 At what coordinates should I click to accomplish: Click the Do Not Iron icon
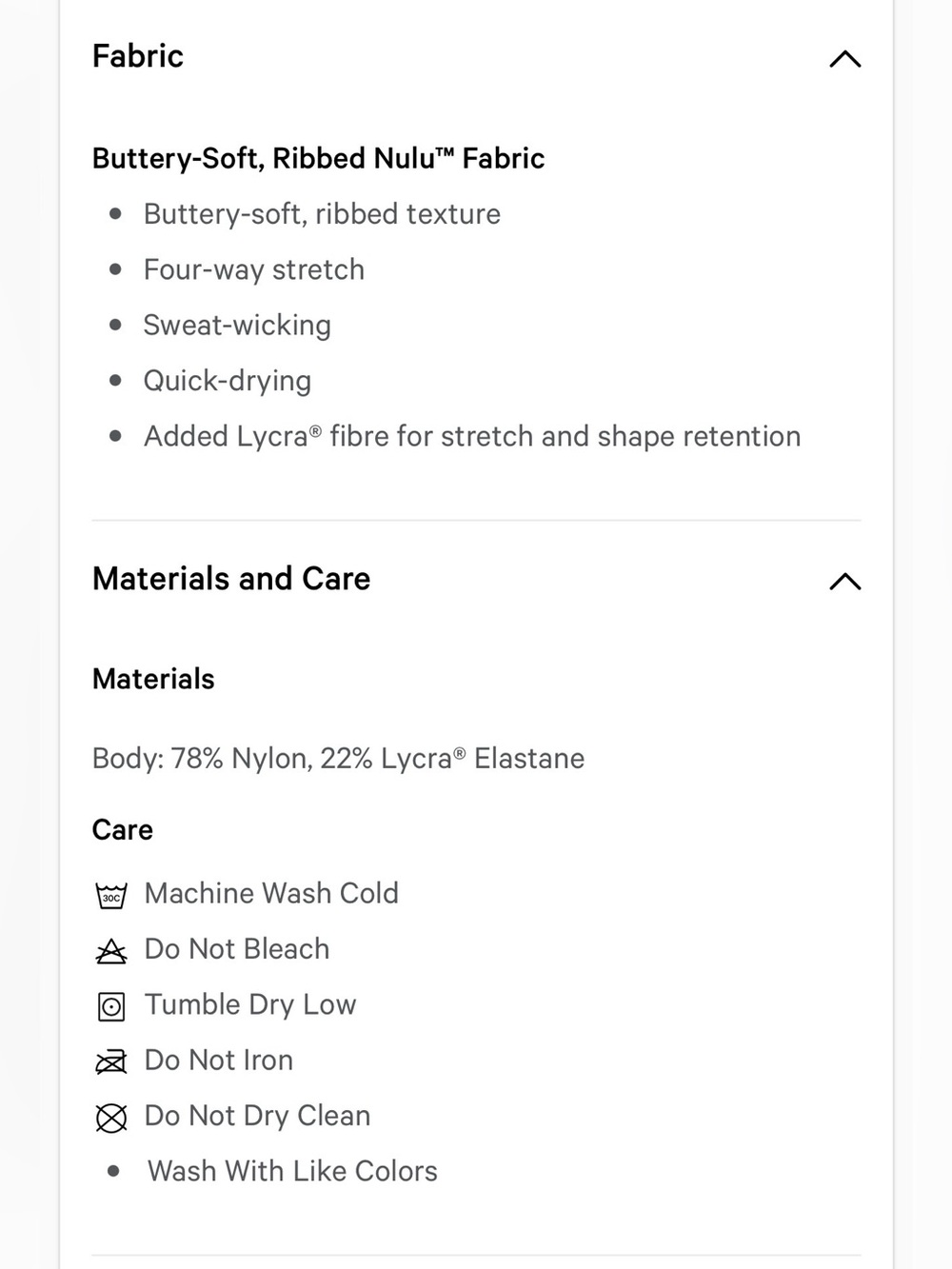(x=111, y=1061)
